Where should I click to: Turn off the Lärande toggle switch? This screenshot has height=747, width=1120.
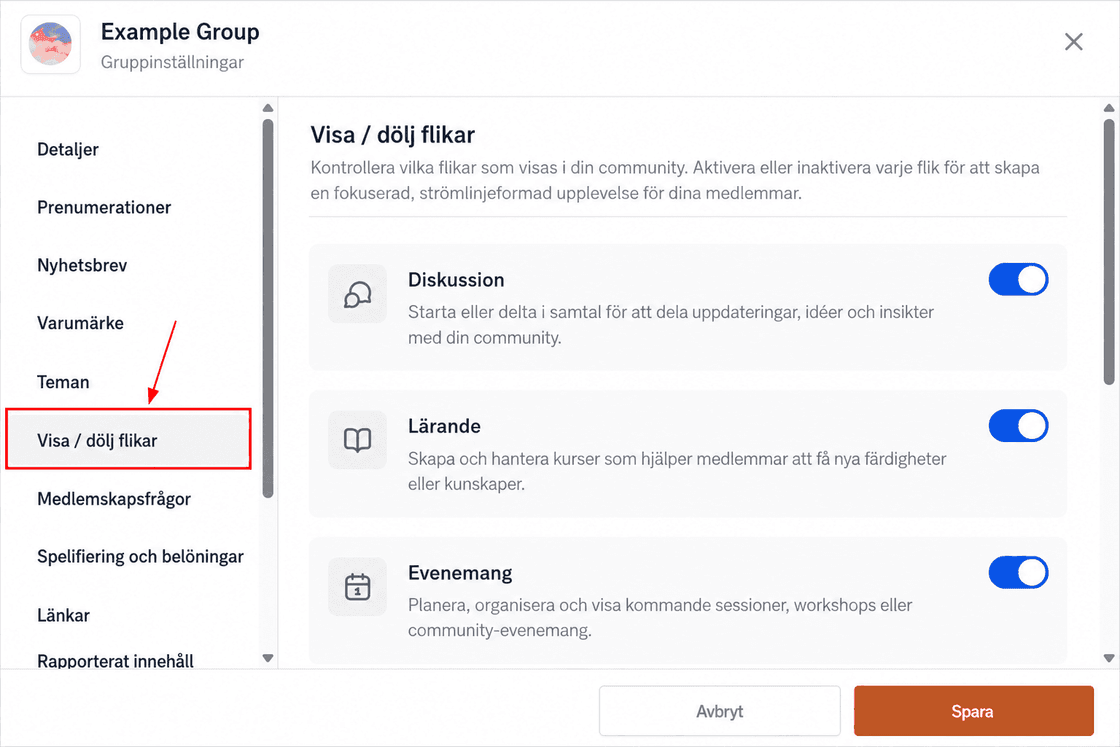[x=1018, y=426]
